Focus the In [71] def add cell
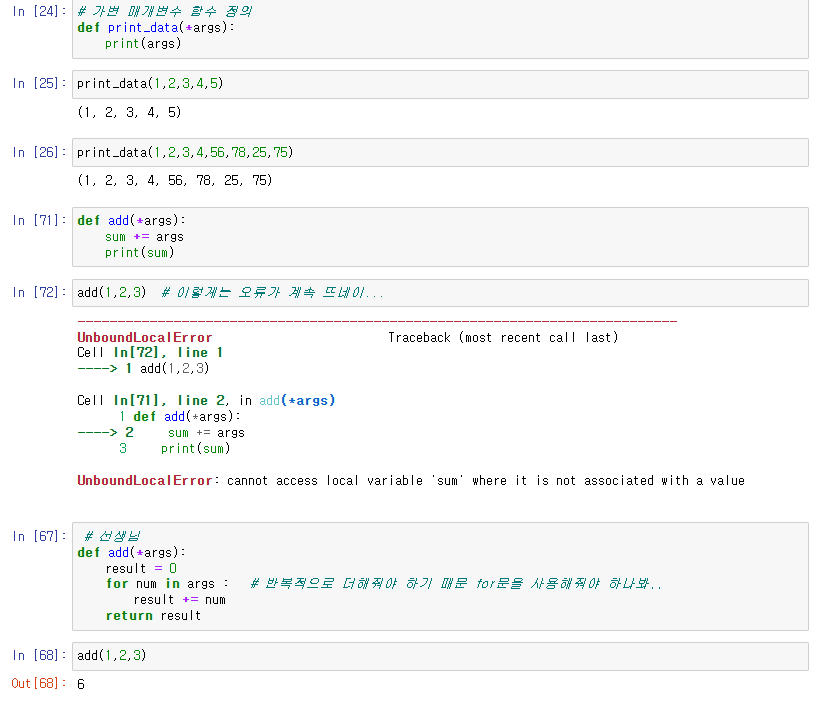 tap(440, 237)
